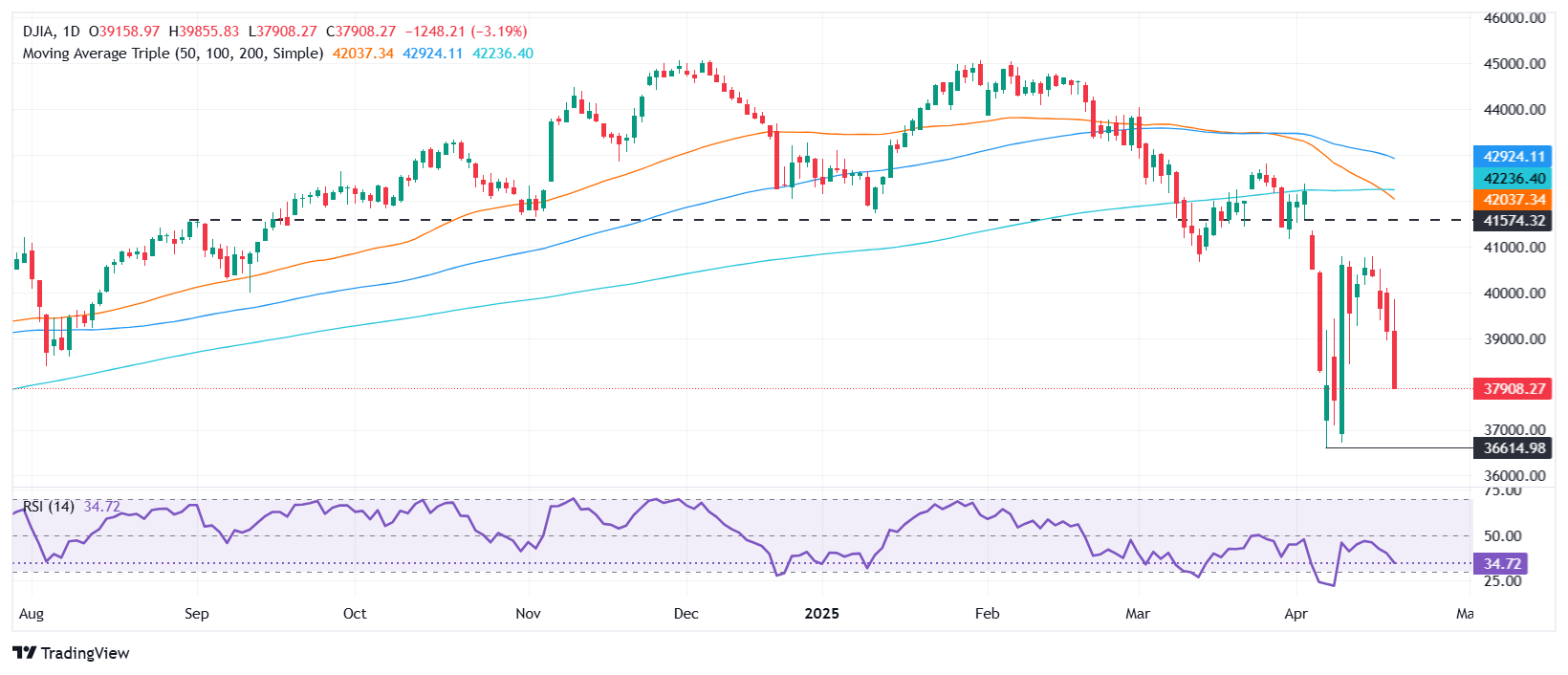The image size is (1568, 675).
Task: Click the TradingView logo icon
Action: (25, 653)
